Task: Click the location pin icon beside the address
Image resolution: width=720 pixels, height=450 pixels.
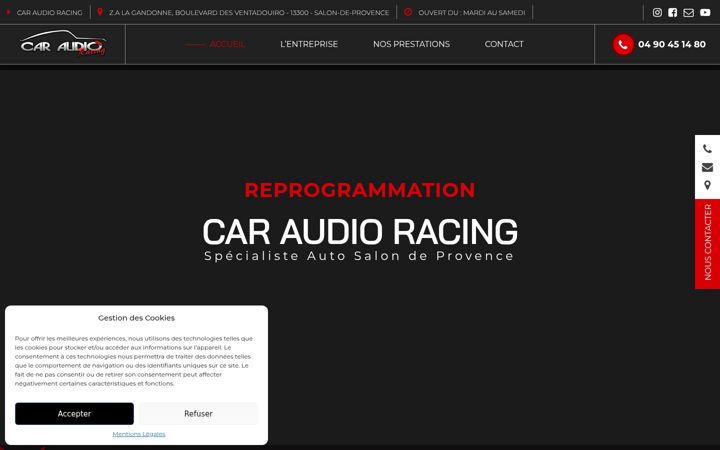Action: 100,12
